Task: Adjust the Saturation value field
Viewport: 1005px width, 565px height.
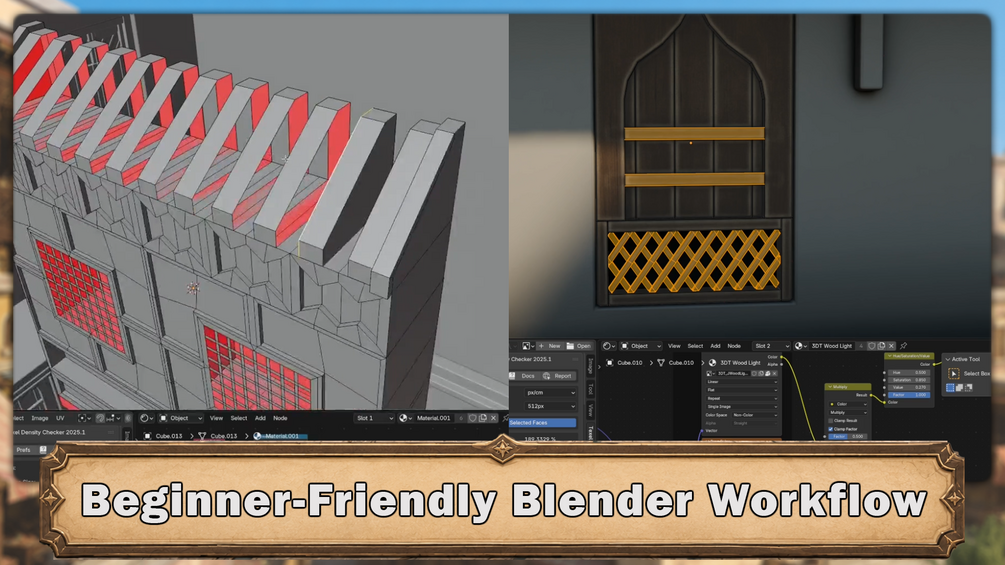Action: (909, 380)
